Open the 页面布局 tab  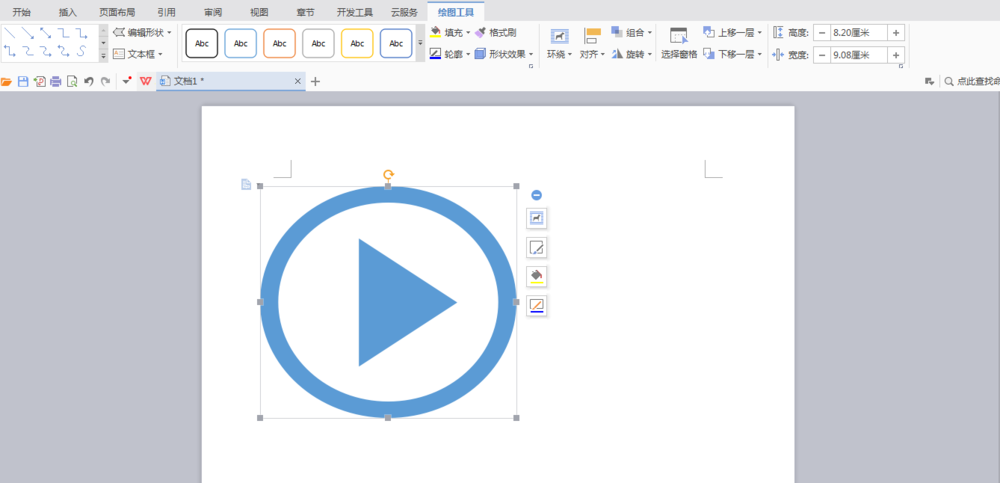(117, 12)
